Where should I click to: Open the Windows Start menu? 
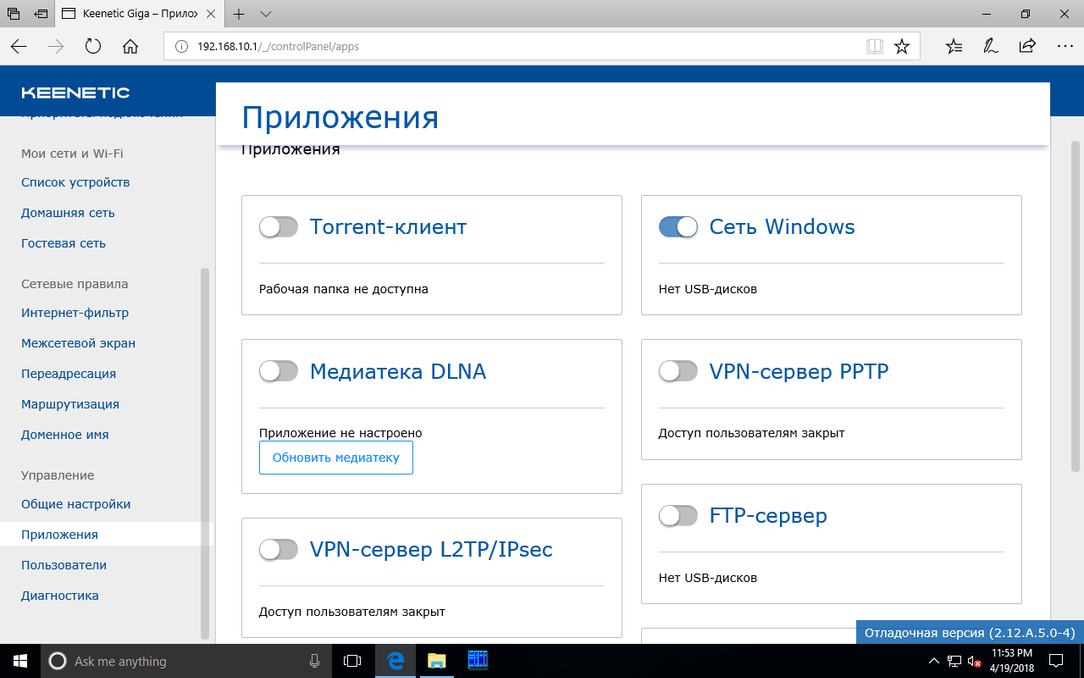[x=20, y=661]
